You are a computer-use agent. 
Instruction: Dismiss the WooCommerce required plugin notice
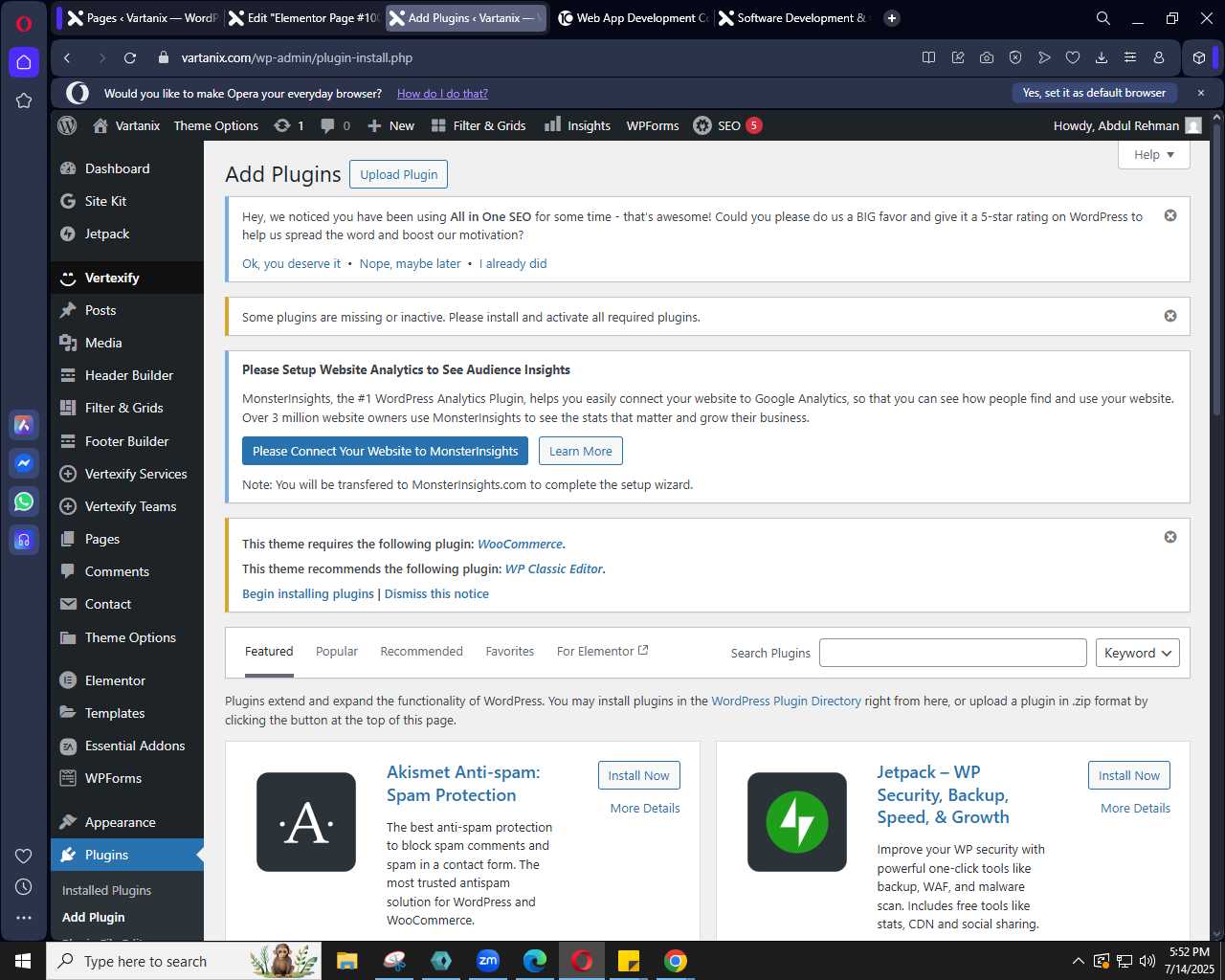coord(1169,537)
